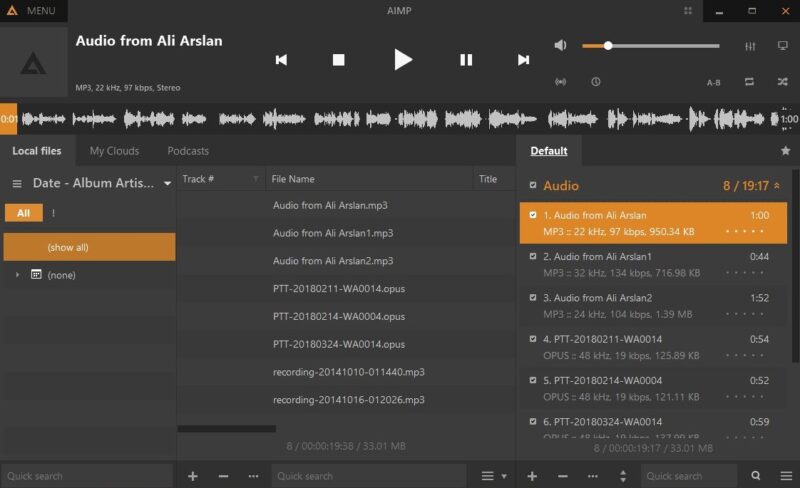Viewport: 800px width, 488px height.
Task: Skip to the previous track
Action: click(x=281, y=60)
